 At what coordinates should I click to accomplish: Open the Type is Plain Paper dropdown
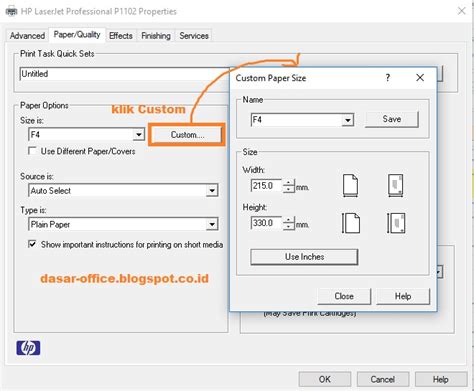[x=212, y=224]
